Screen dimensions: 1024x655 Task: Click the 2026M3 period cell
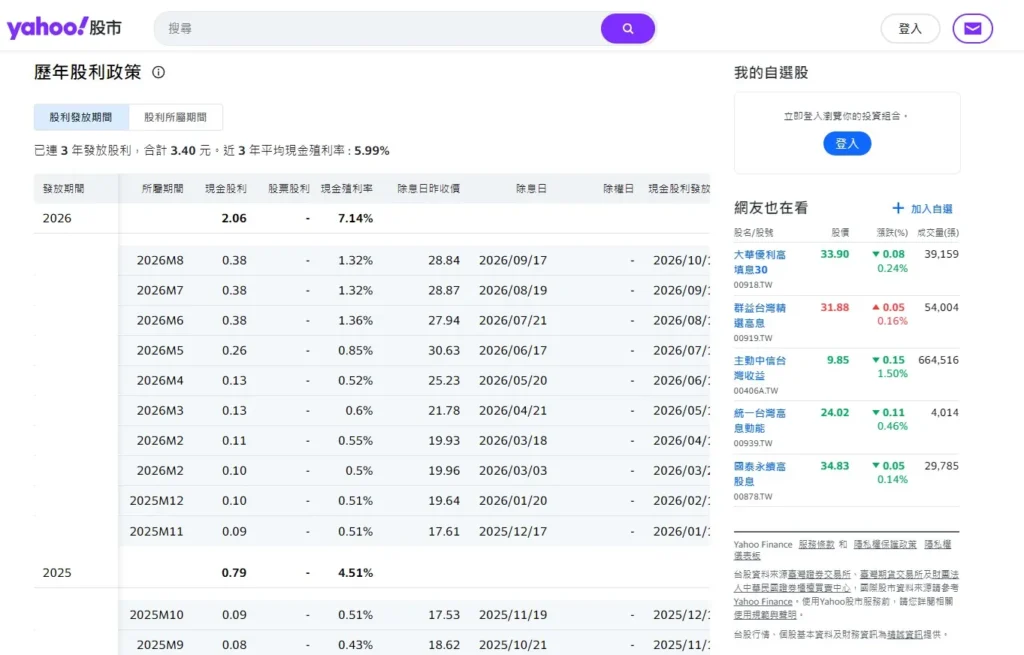tap(160, 411)
